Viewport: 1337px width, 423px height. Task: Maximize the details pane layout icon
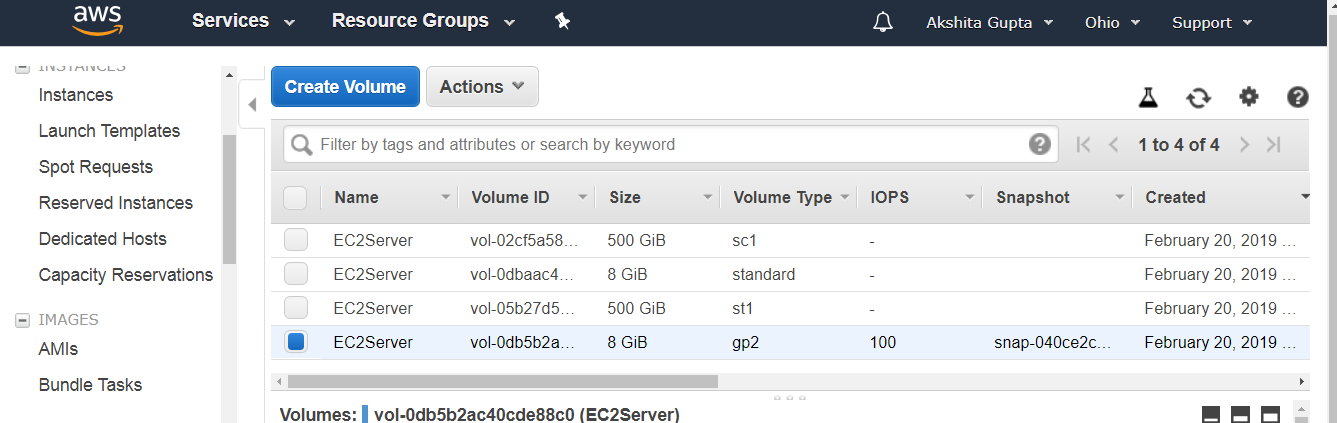1270,414
